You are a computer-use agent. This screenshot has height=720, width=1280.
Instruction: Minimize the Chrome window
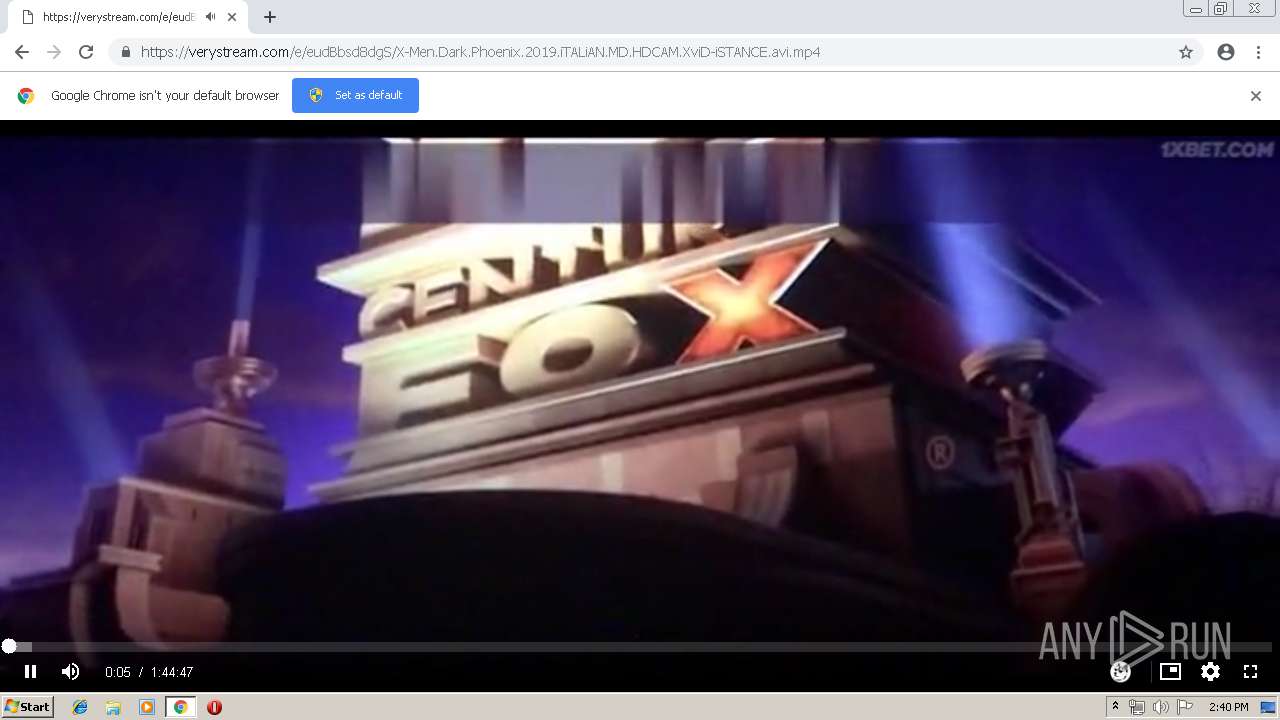[1196, 8]
